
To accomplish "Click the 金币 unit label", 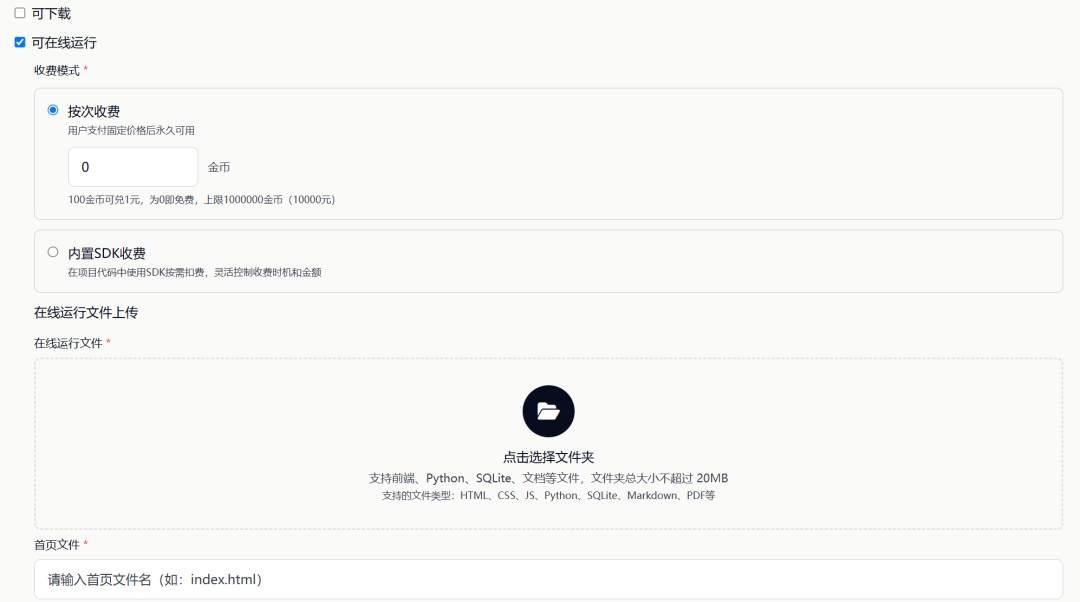I will pyautogui.click(x=219, y=167).
